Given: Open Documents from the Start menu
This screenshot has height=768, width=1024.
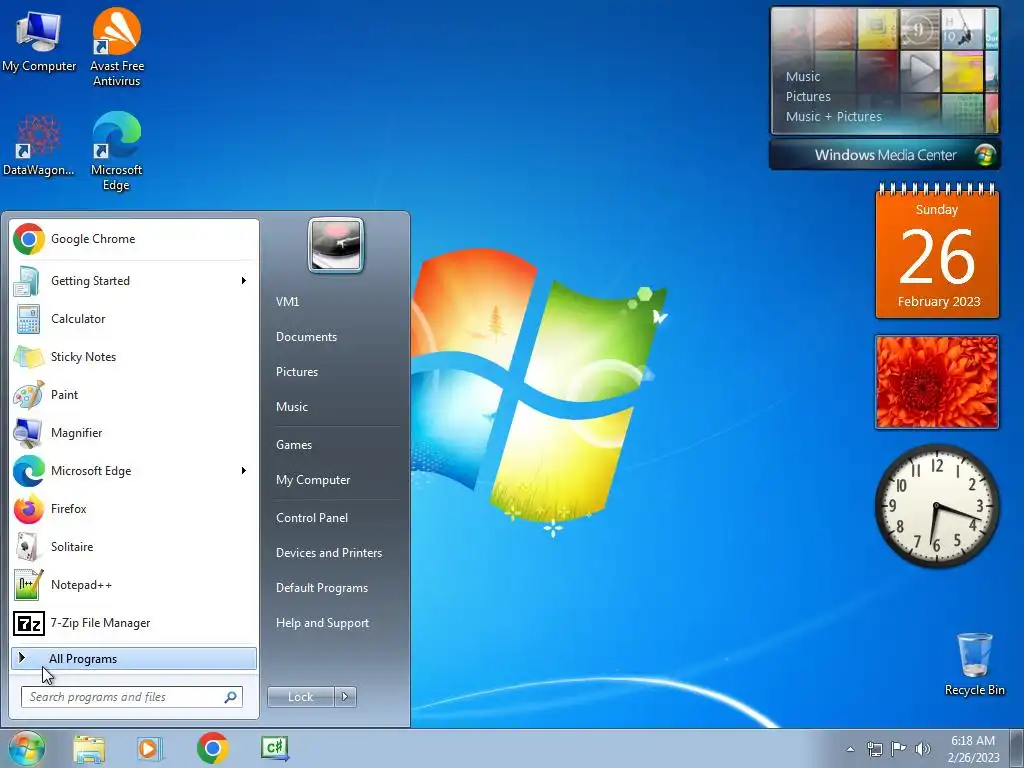Looking at the screenshot, I should (x=306, y=337).
